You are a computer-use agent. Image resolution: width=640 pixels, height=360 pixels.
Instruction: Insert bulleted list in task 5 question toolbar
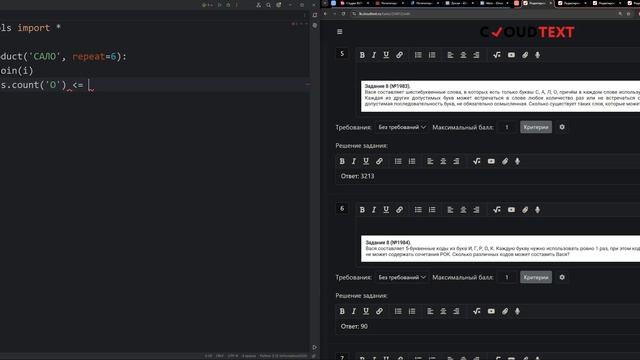[418, 55]
